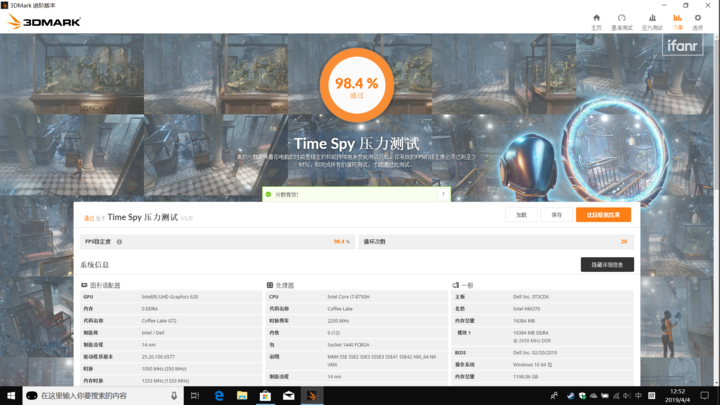The image size is (720, 405).
Task: Click the Steam tray icon
Action: coord(571,395)
